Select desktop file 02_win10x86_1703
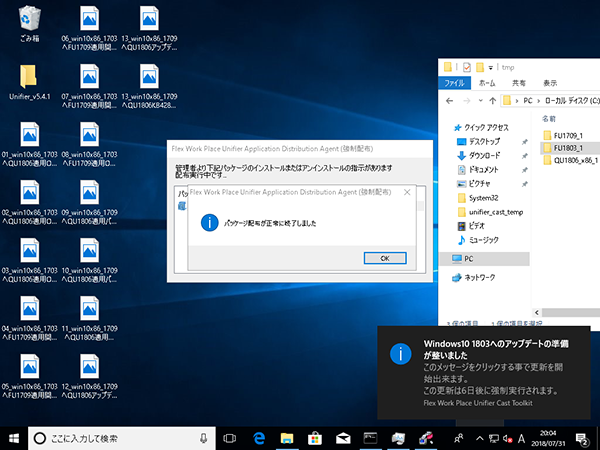The width and height of the screenshot is (600, 450). [x=29, y=203]
